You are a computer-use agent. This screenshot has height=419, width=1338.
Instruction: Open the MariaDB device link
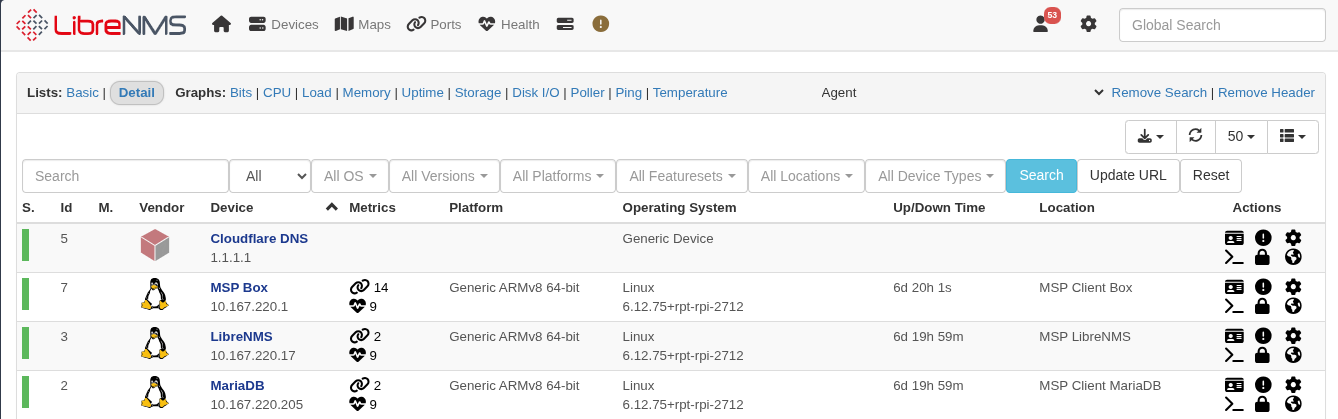(237, 385)
